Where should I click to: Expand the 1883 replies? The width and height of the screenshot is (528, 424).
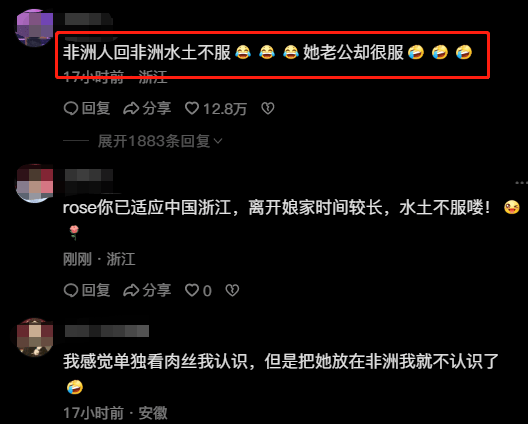point(160,141)
